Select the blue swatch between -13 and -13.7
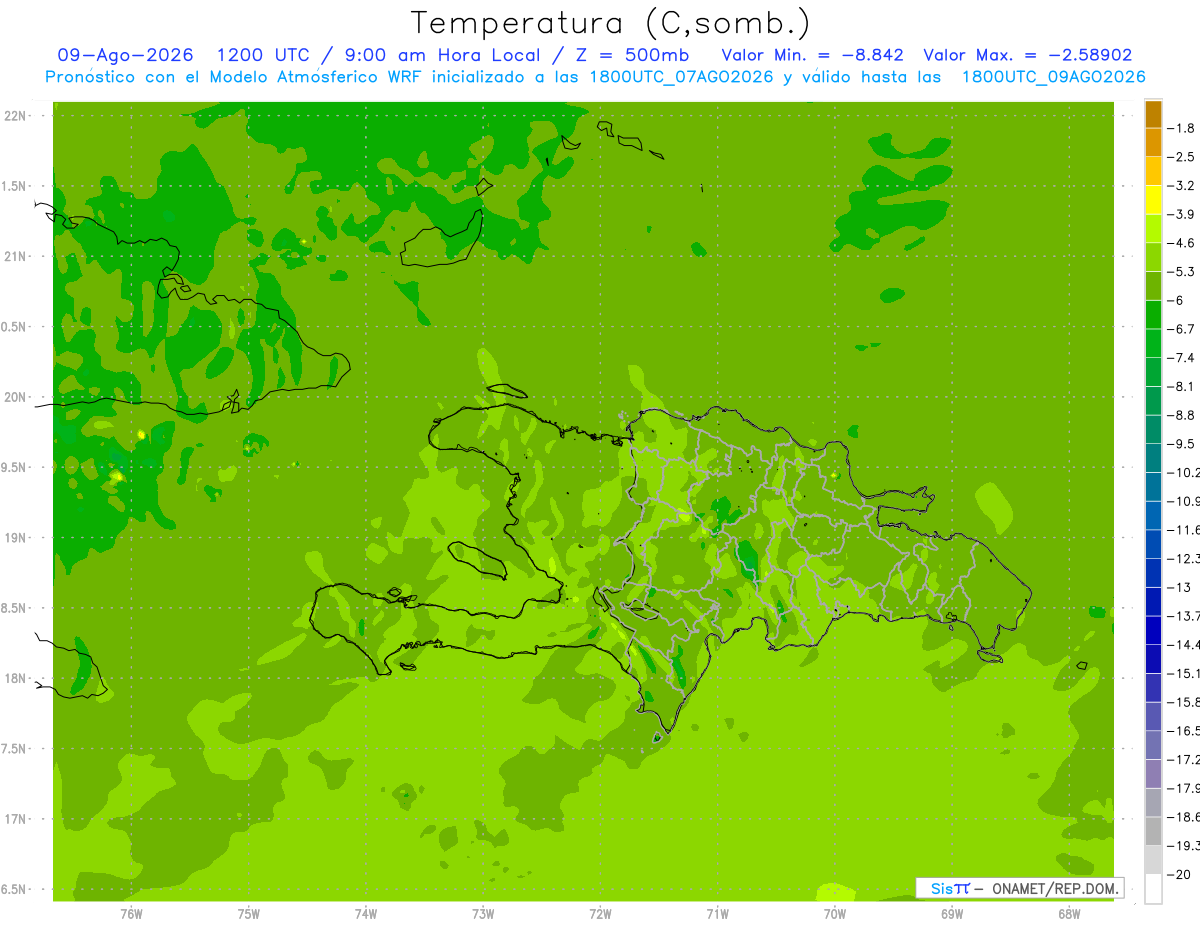Screen dimensions: 1200x927 (1153, 601)
